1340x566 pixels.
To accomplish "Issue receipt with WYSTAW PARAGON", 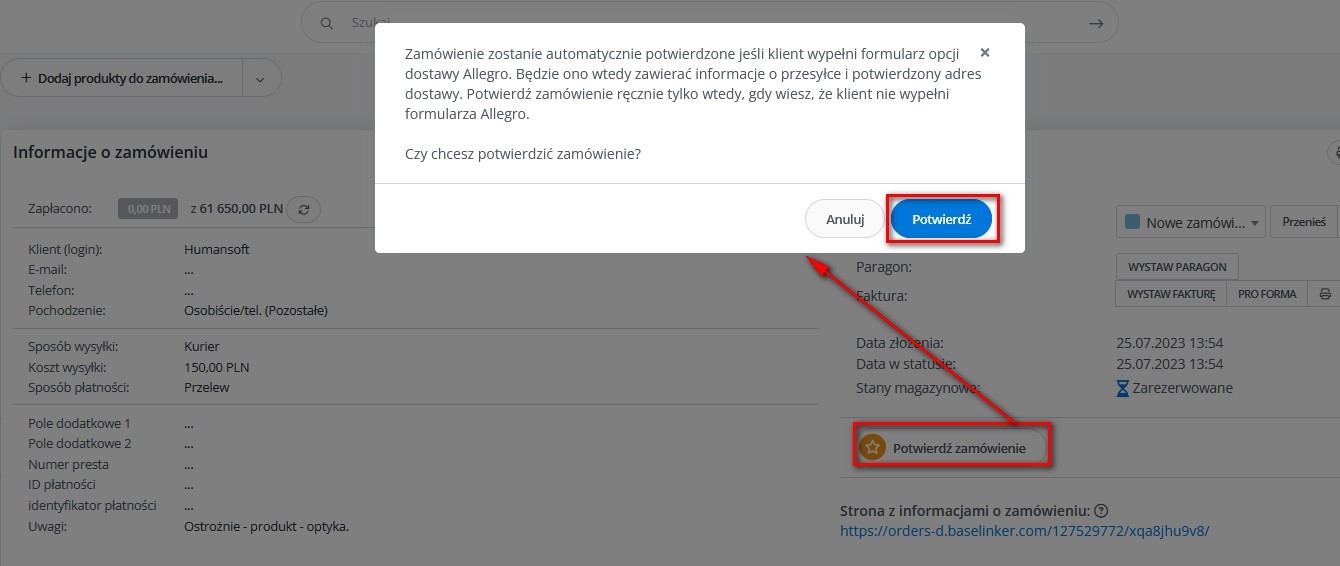I will click(1178, 267).
